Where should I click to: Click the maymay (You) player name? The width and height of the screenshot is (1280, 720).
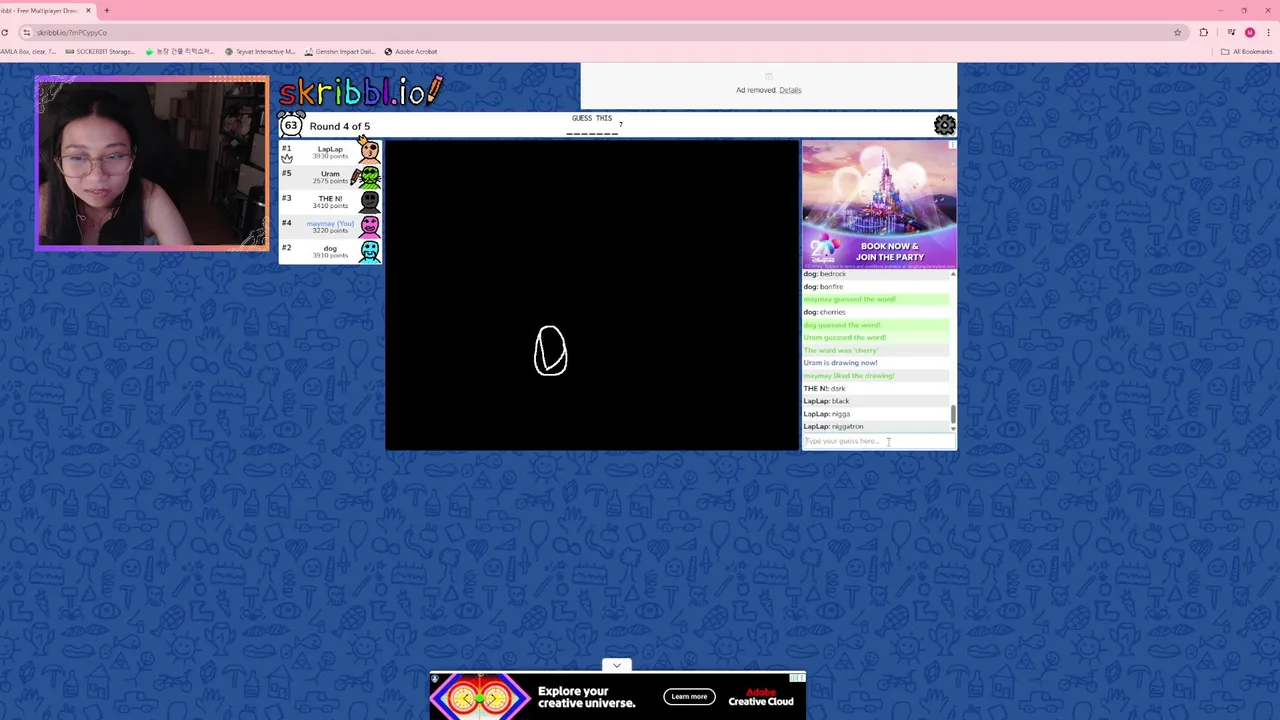pos(330,224)
